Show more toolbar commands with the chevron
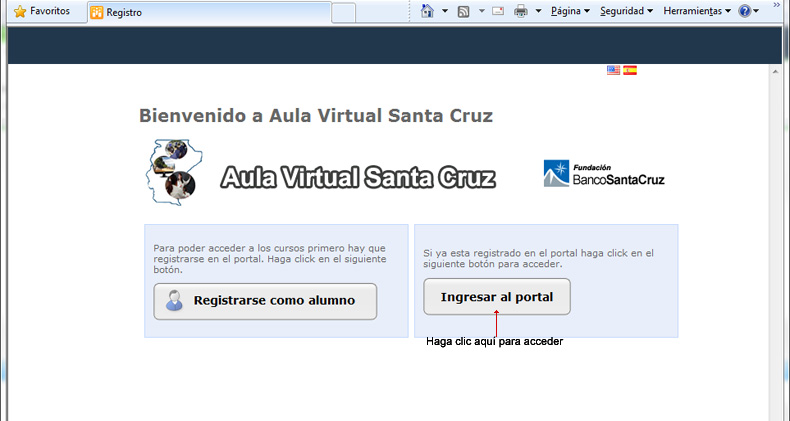The image size is (790, 421). click(776, 4)
